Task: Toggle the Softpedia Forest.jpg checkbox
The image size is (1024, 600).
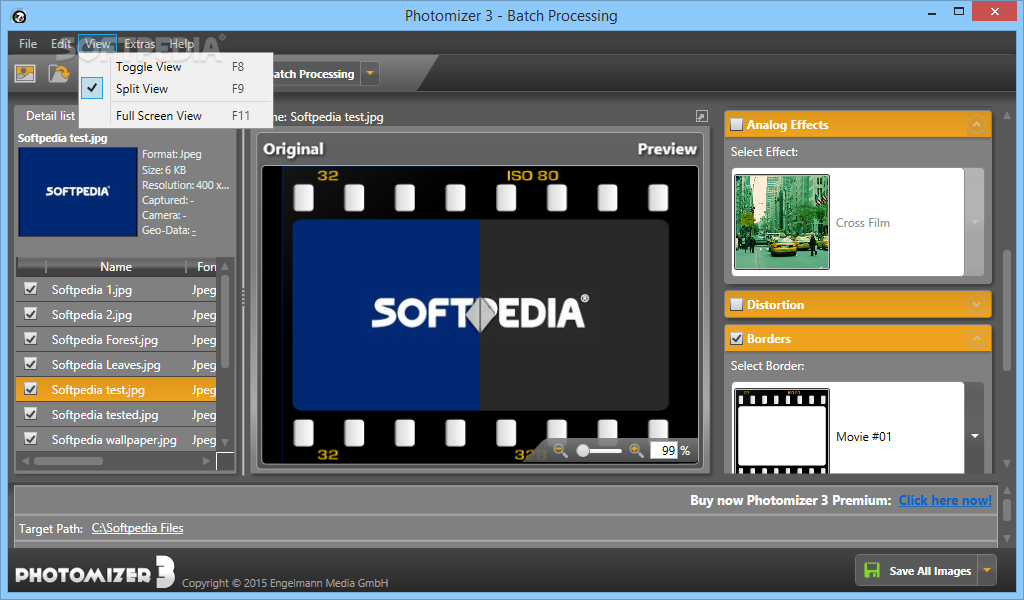Action: tap(30, 338)
